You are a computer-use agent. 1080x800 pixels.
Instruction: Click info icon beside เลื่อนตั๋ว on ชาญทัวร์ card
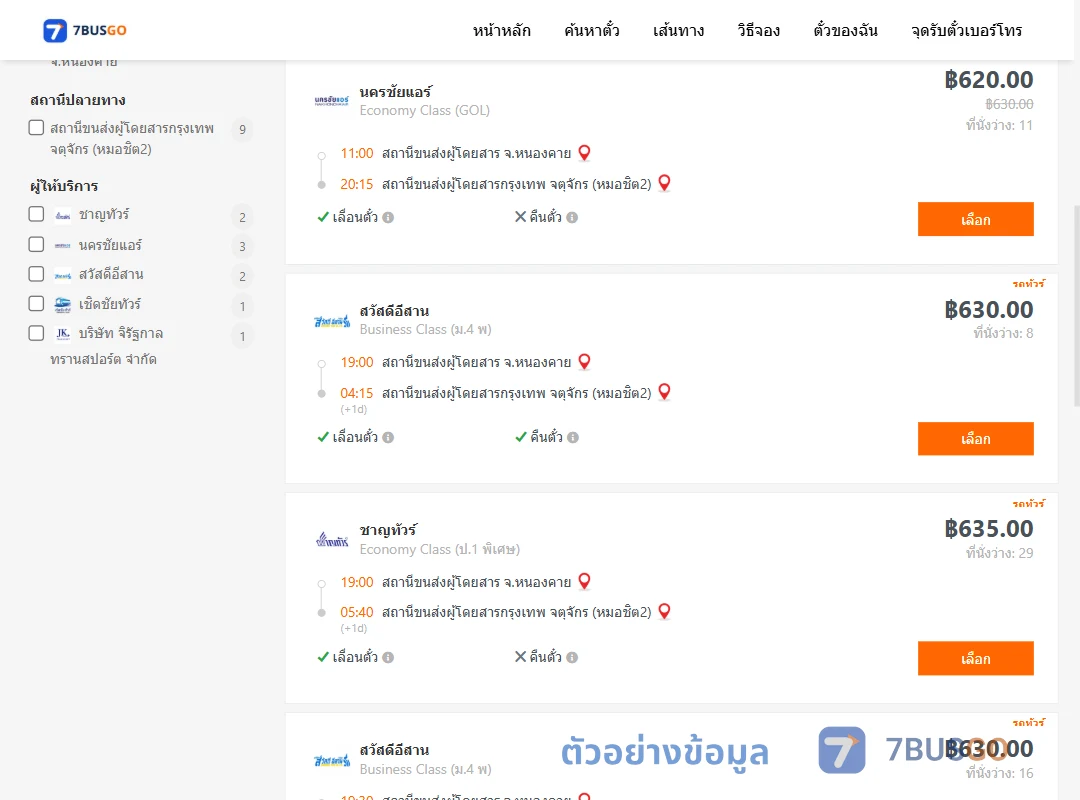[388, 657]
